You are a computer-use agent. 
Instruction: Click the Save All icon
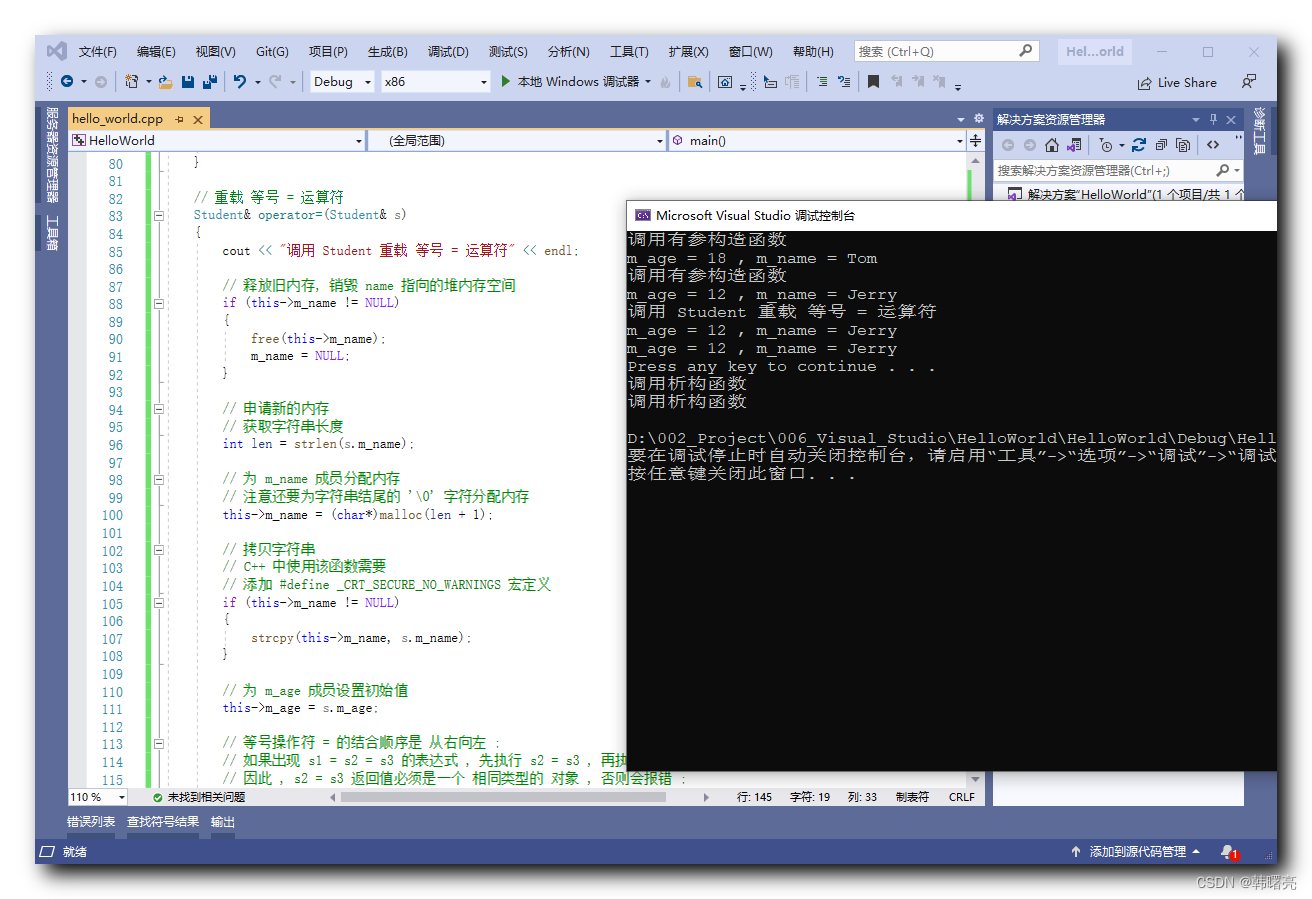click(x=210, y=82)
